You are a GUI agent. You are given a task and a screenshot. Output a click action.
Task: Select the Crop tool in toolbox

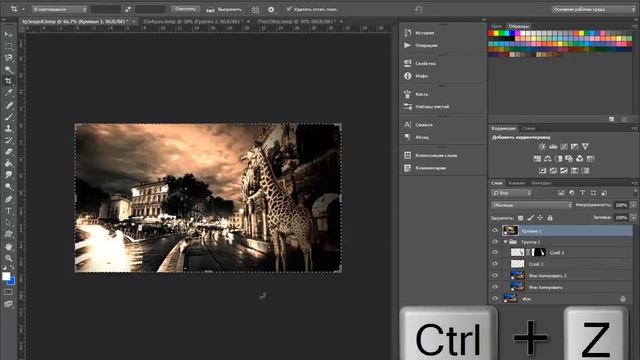tap(9, 81)
